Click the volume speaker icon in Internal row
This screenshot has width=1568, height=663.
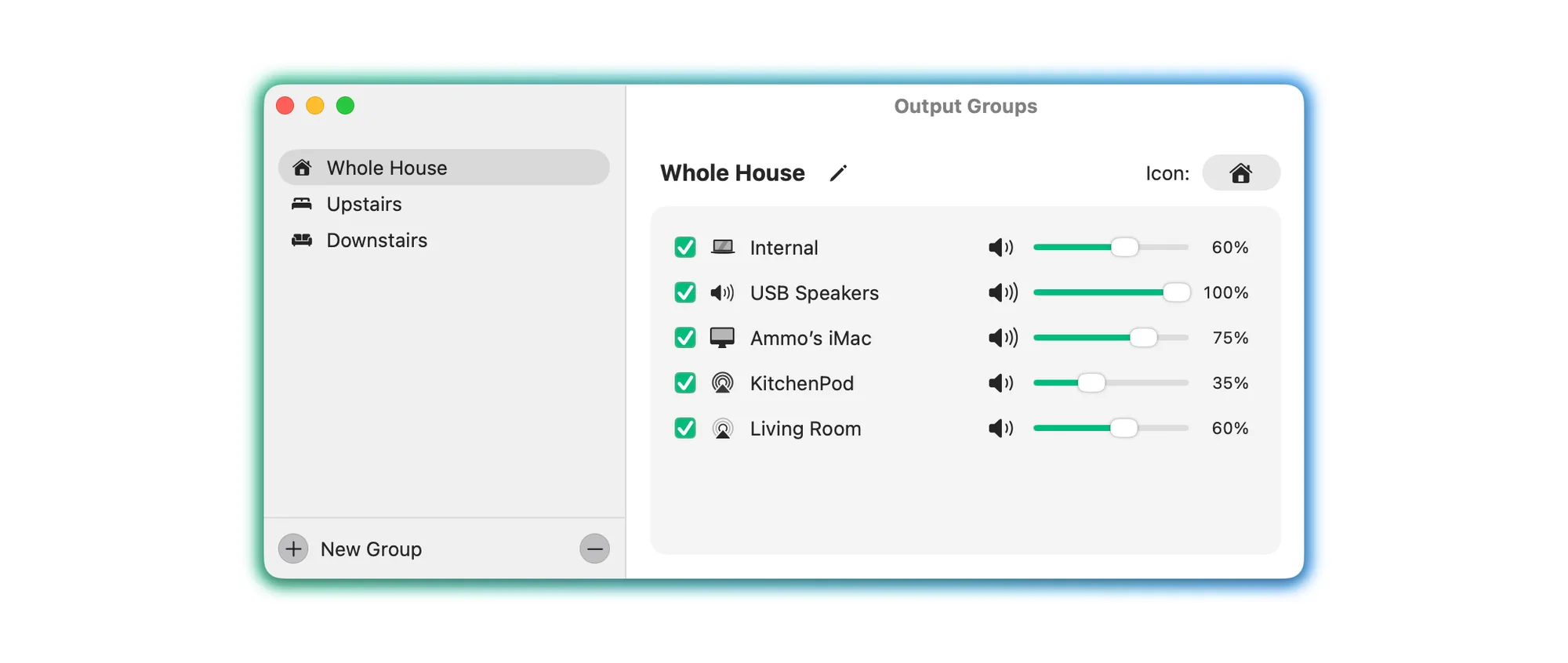point(1001,248)
